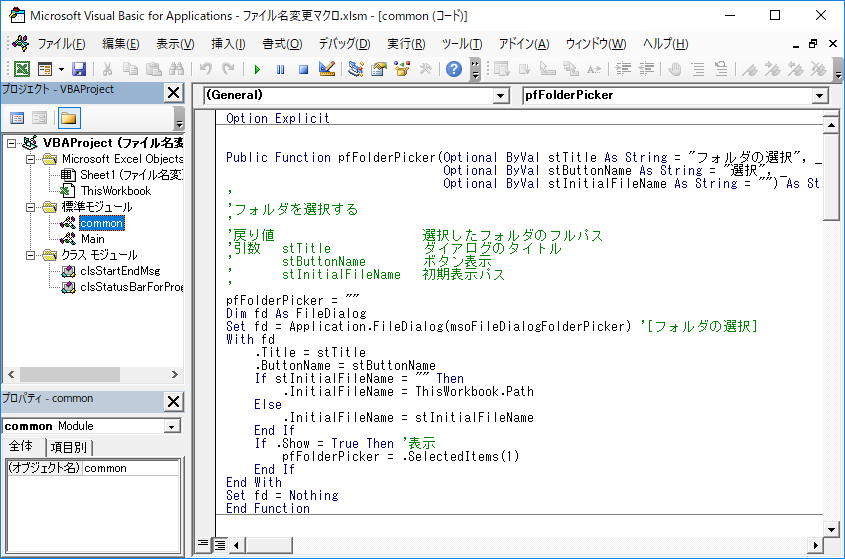The width and height of the screenshot is (845, 559).
Task: Click View Code icon in Project panel
Action: coord(17,118)
